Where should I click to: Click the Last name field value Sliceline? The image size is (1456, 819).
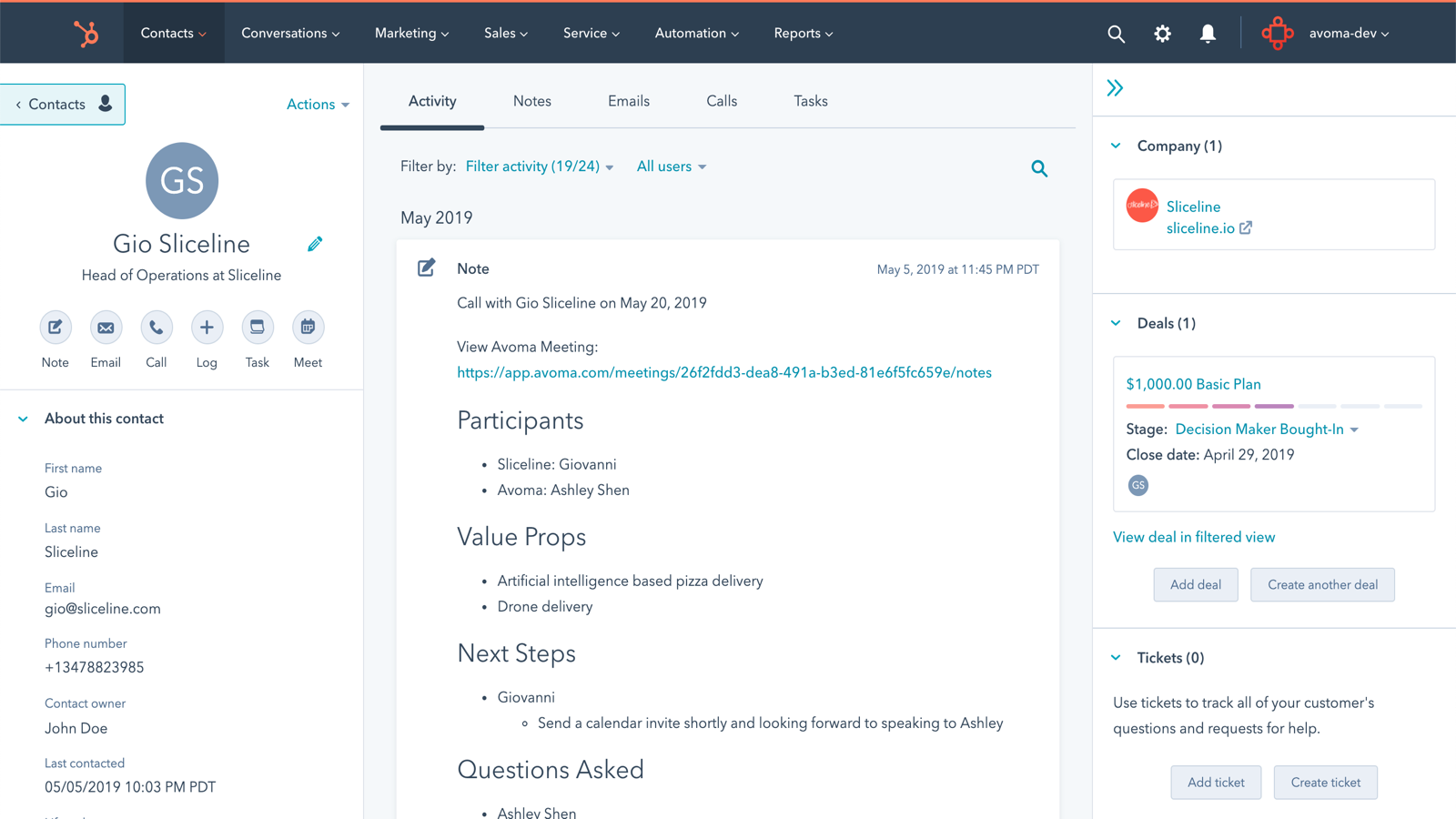pos(71,552)
